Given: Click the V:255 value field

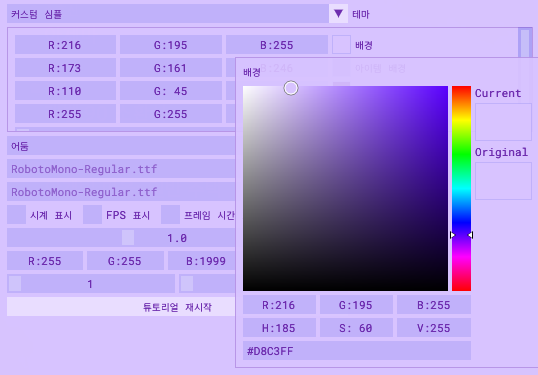Looking at the screenshot, I should click(x=434, y=328).
